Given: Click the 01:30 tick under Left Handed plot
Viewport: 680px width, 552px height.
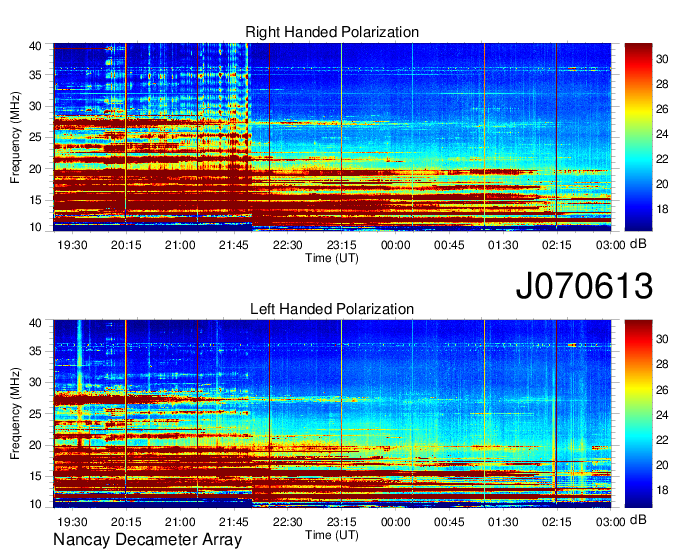Looking at the screenshot, I should pyautogui.click(x=503, y=522).
